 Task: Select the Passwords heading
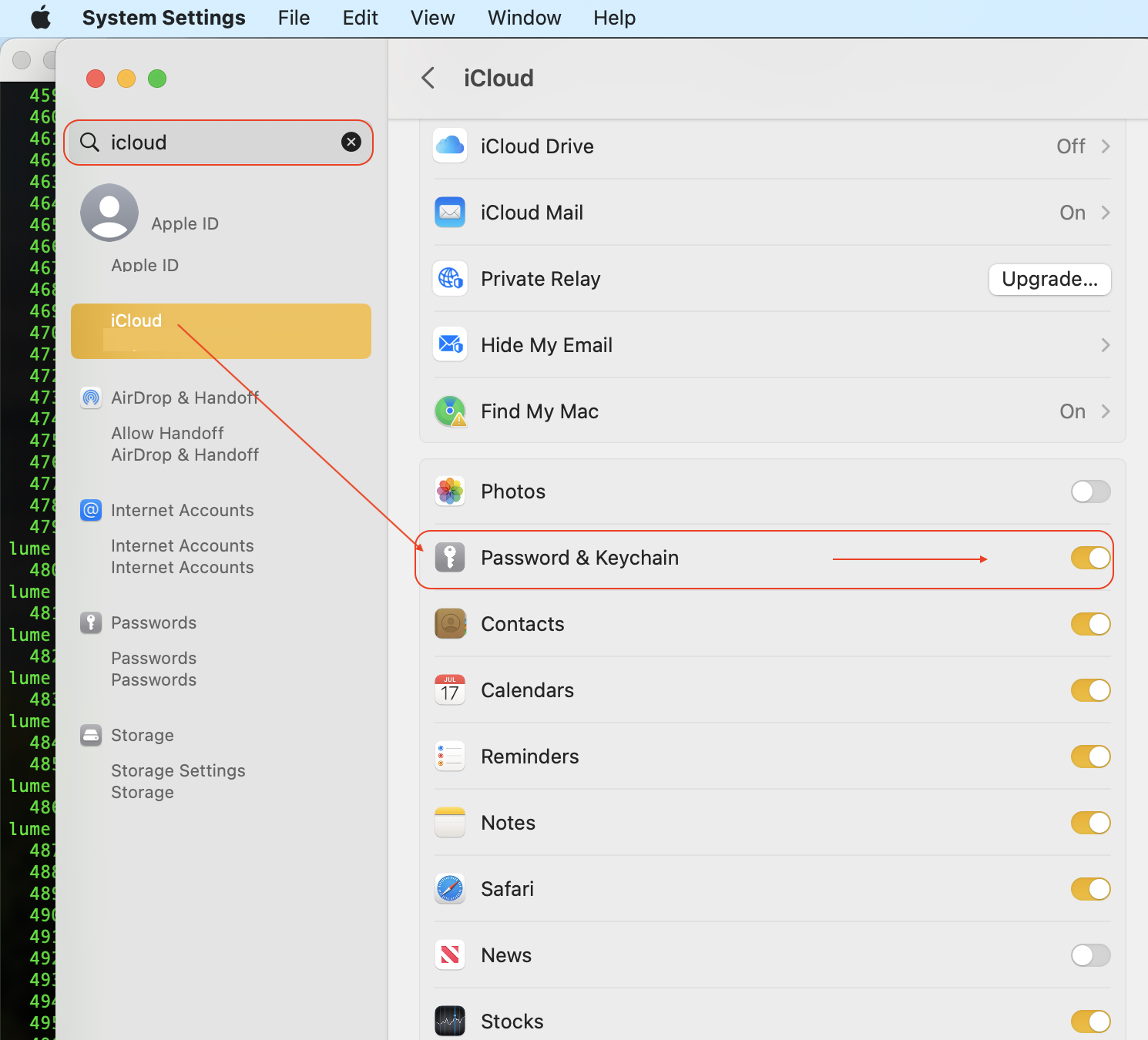154,622
